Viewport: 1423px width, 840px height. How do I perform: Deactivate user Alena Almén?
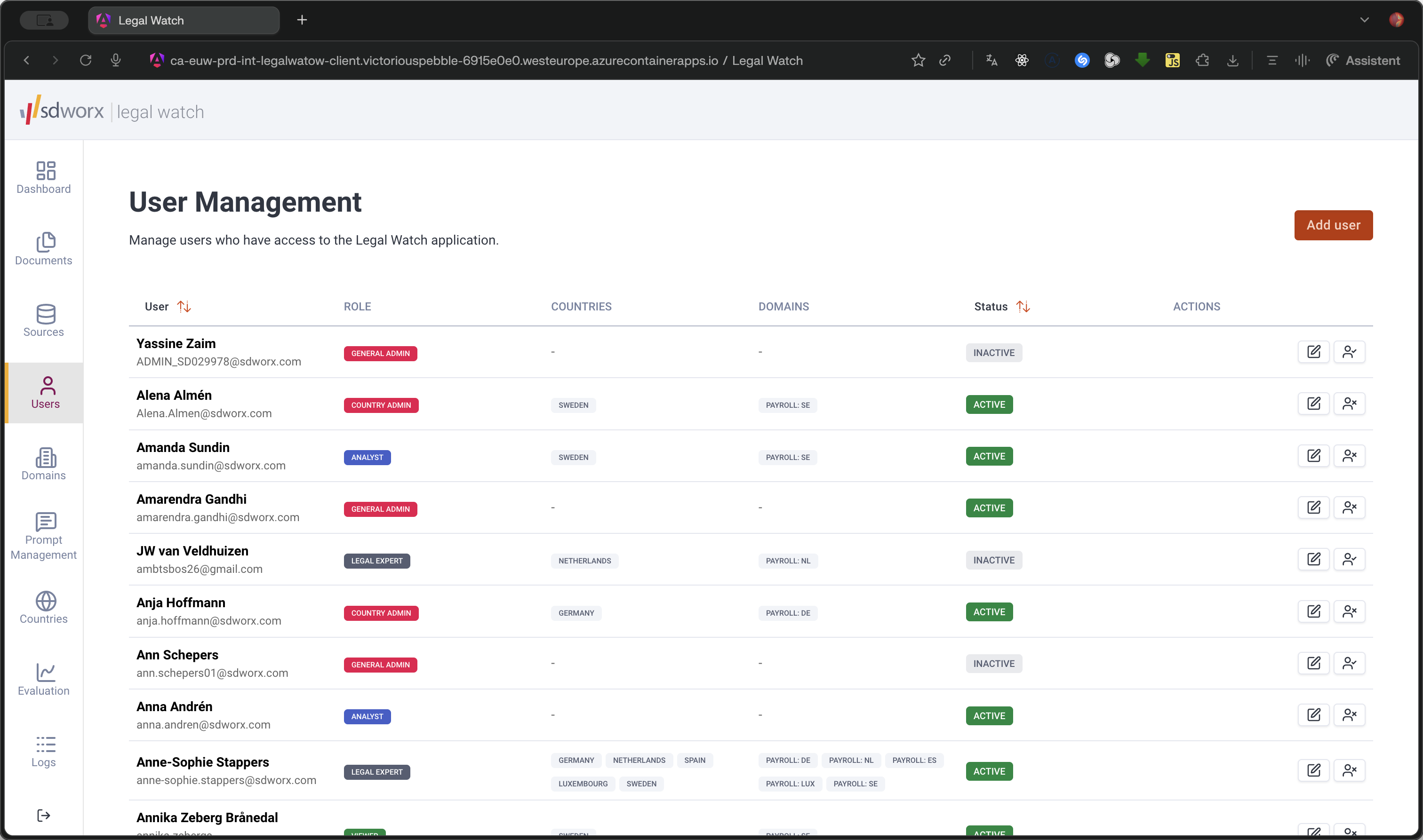[1350, 404]
